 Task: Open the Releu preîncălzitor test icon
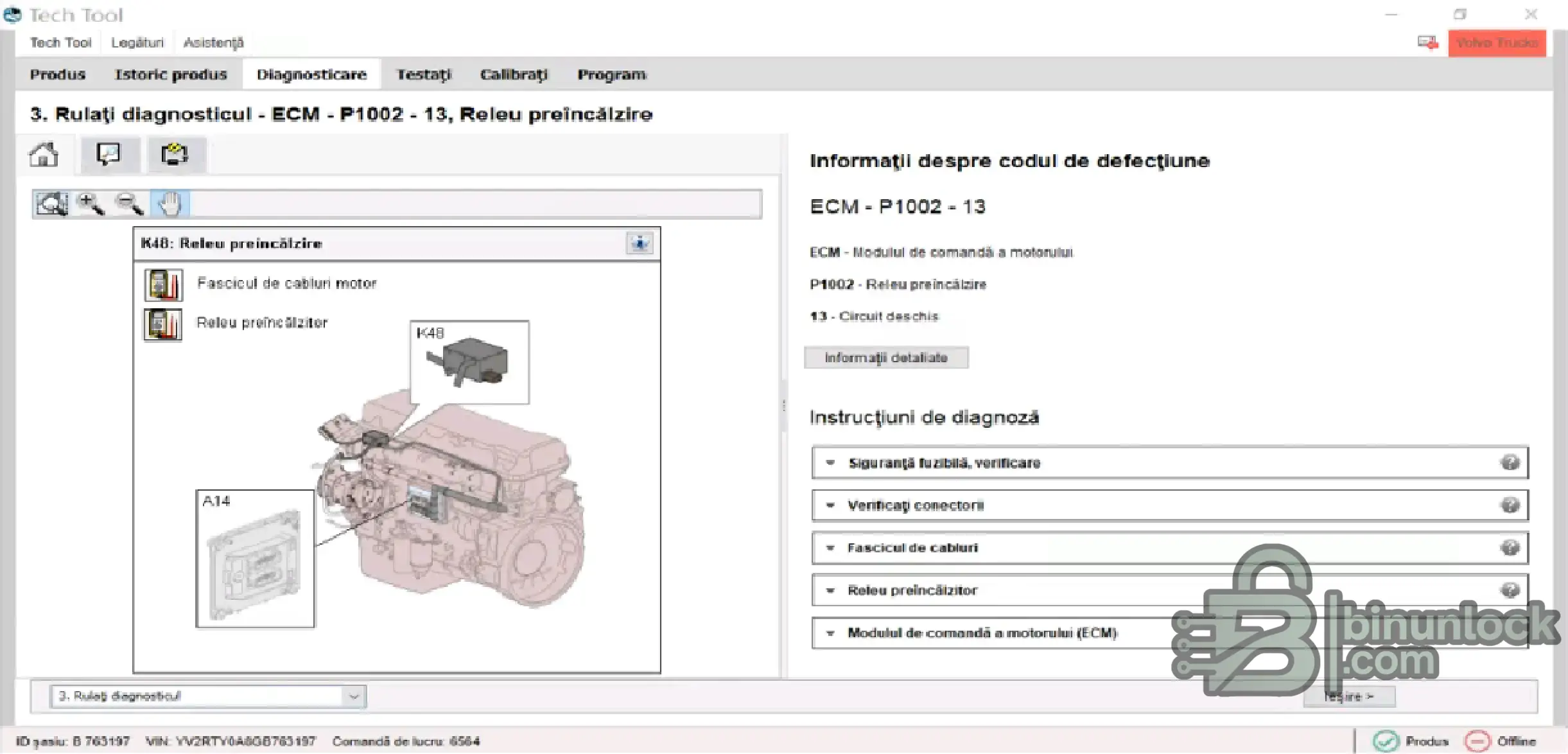point(163,324)
